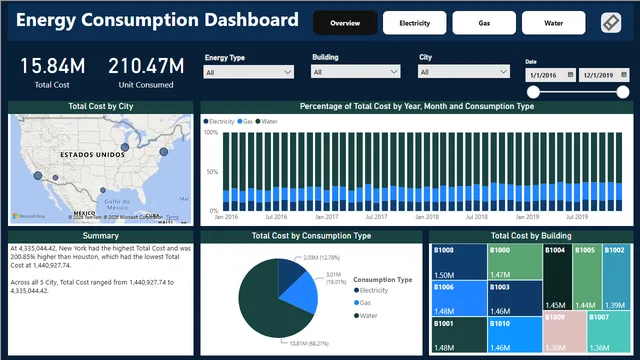Screen dimensions: 640x360
Task: Expand the City dropdown
Action: click(464, 72)
